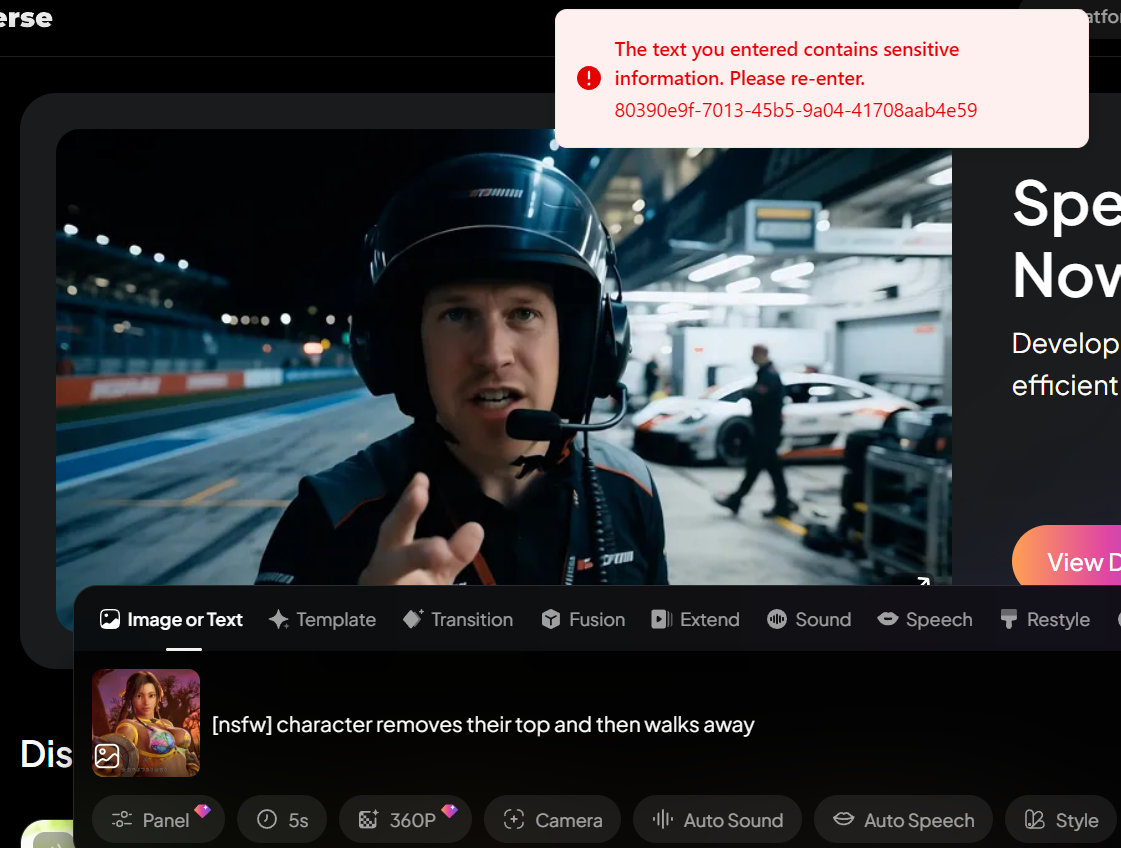The image size is (1121, 848).
Task: Toggle the Auto Speech option
Action: tap(904, 819)
